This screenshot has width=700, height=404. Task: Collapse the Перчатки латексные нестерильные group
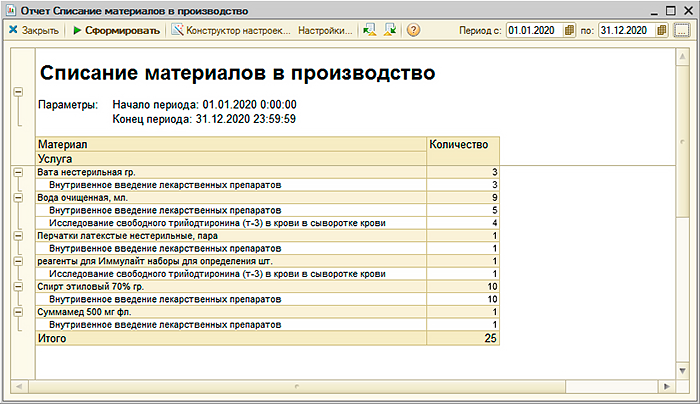pyautogui.click(x=18, y=236)
